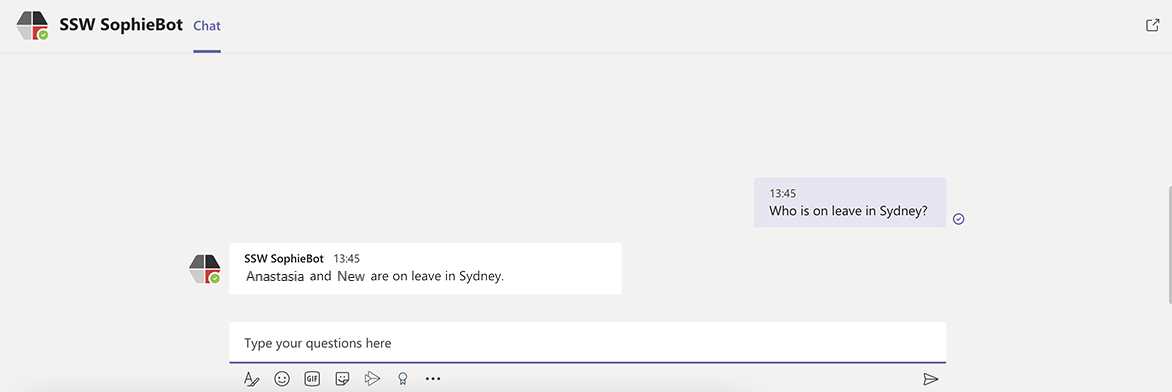Image resolution: width=1172 pixels, height=392 pixels.
Task: Click the SSW SophieBot sender name in reply
Action: 284,259
